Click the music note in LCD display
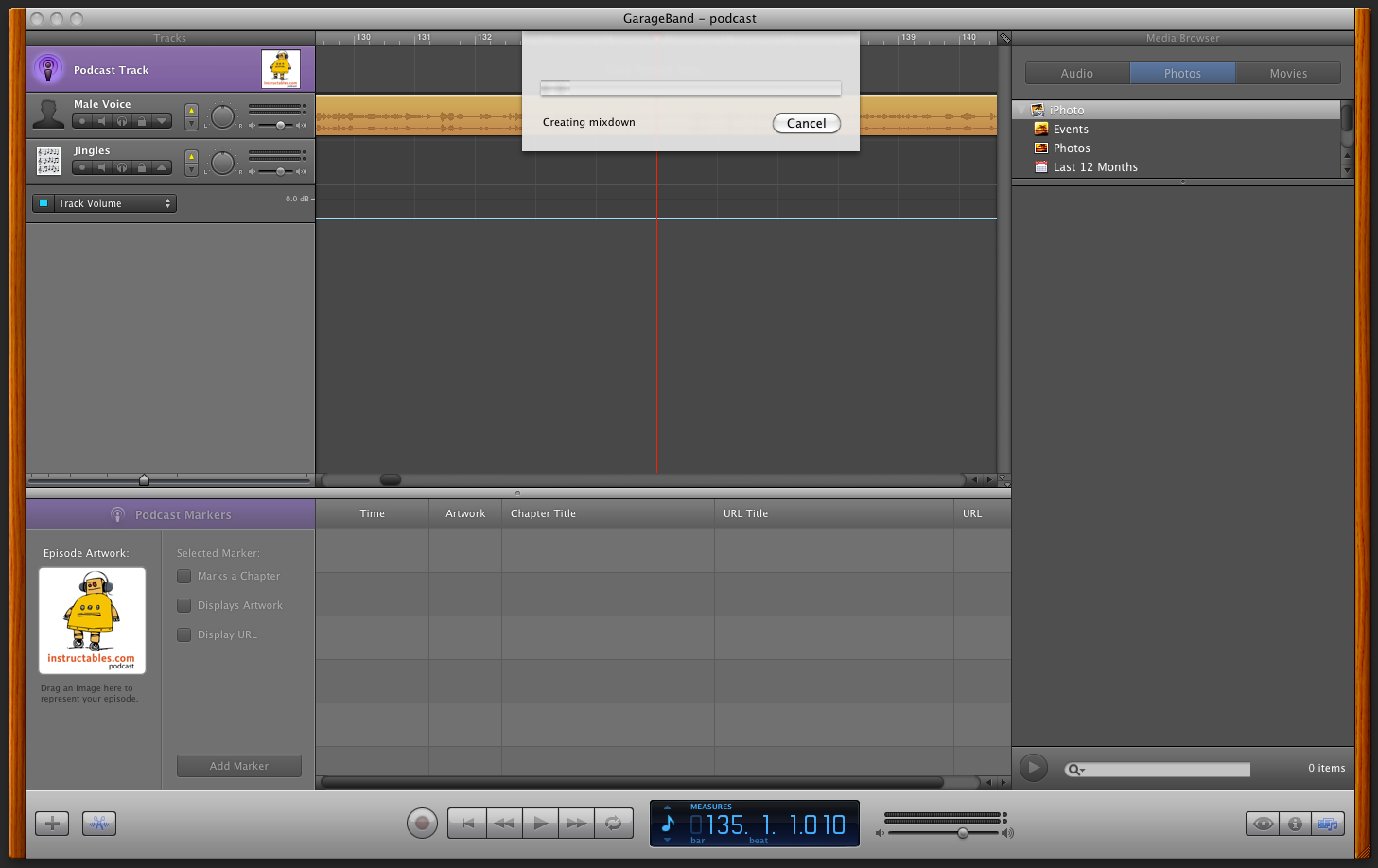The height and width of the screenshot is (868, 1378). pyautogui.click(x=668, y=823)
